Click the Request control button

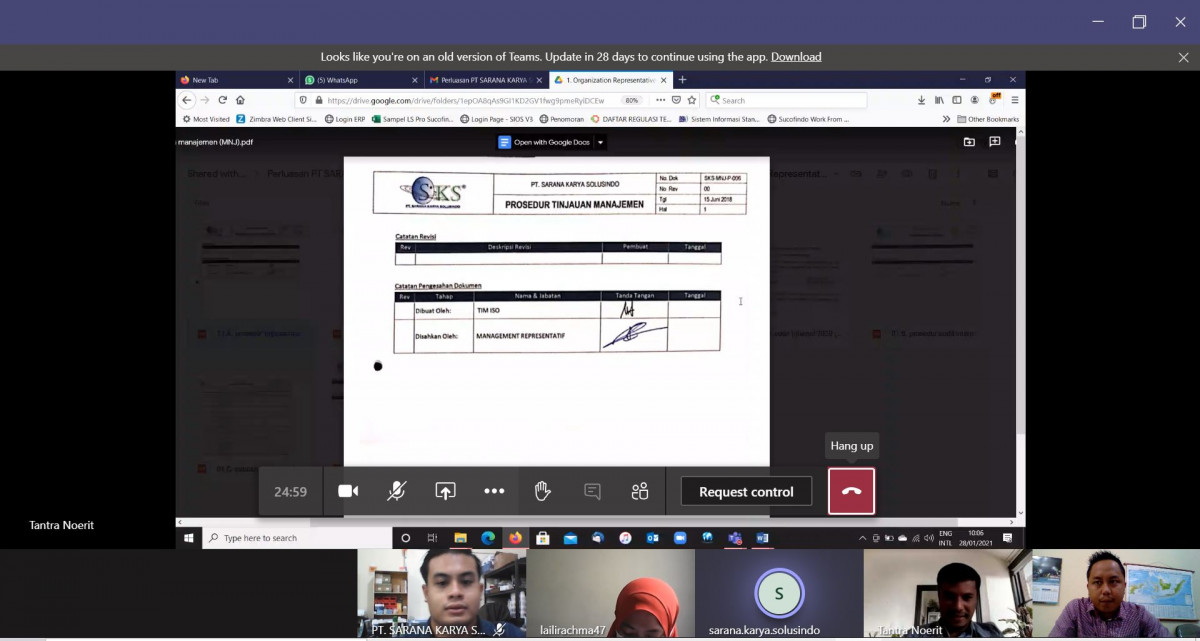tap(746, 492)
